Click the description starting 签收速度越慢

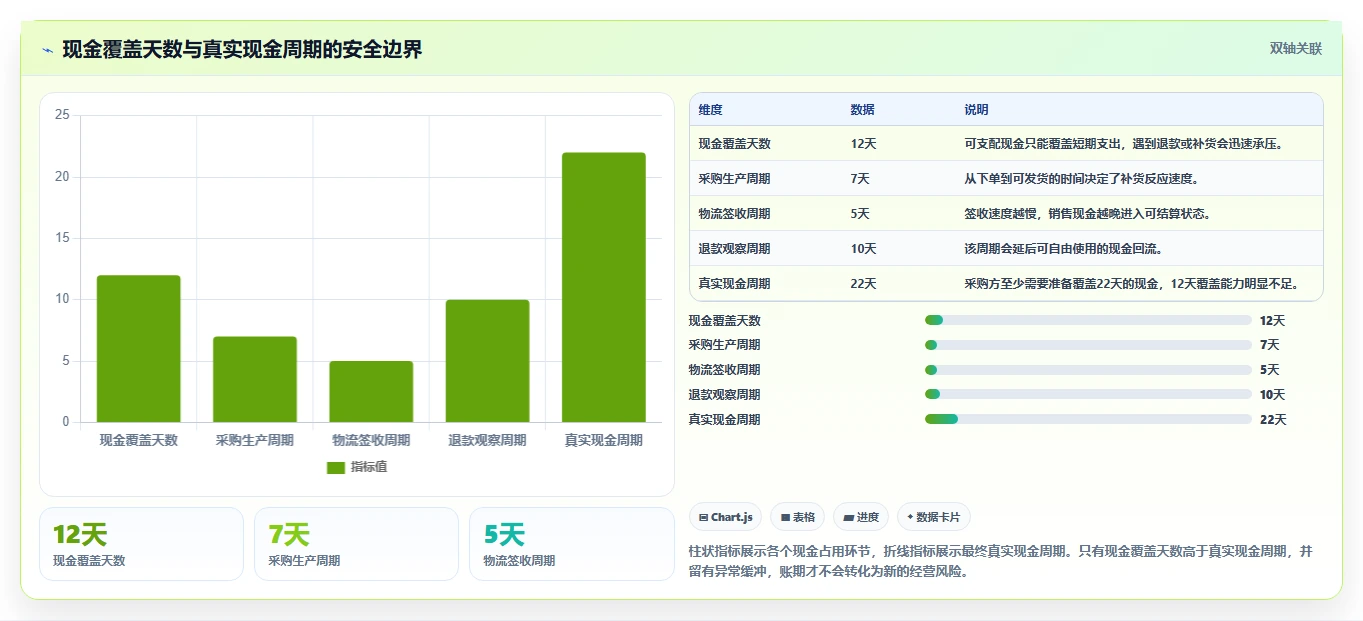click(1089, 214)
